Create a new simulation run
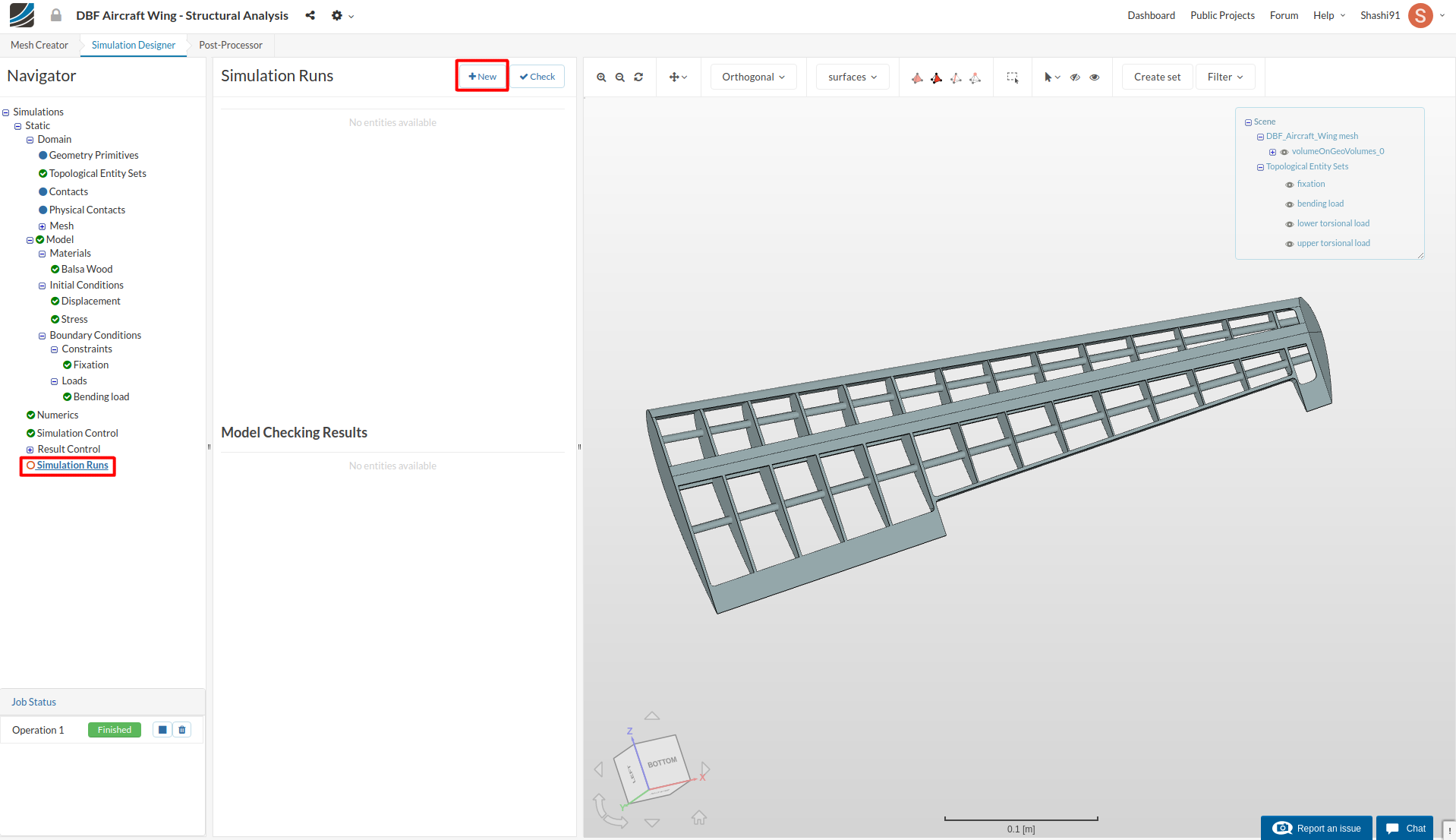This screenshot has width=1456, height=840. [x=482, y=76]
